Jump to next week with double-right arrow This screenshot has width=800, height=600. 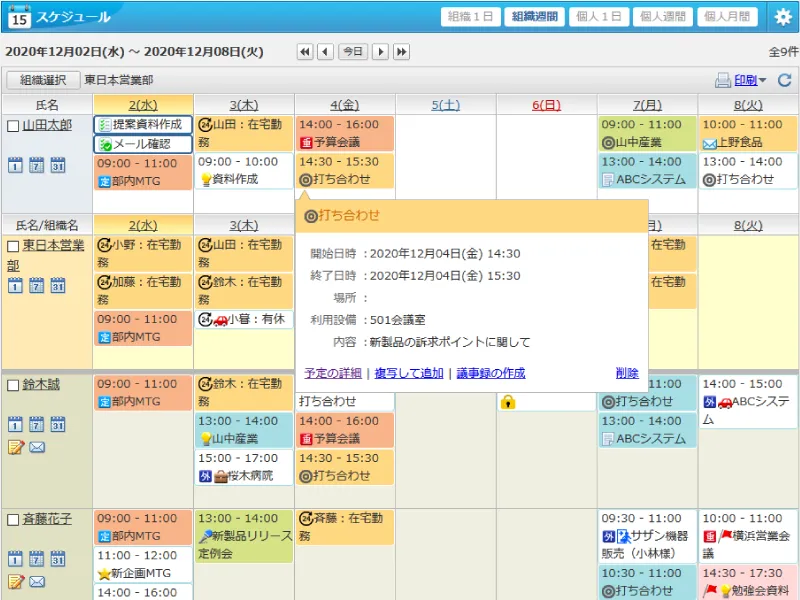point(401,52)
